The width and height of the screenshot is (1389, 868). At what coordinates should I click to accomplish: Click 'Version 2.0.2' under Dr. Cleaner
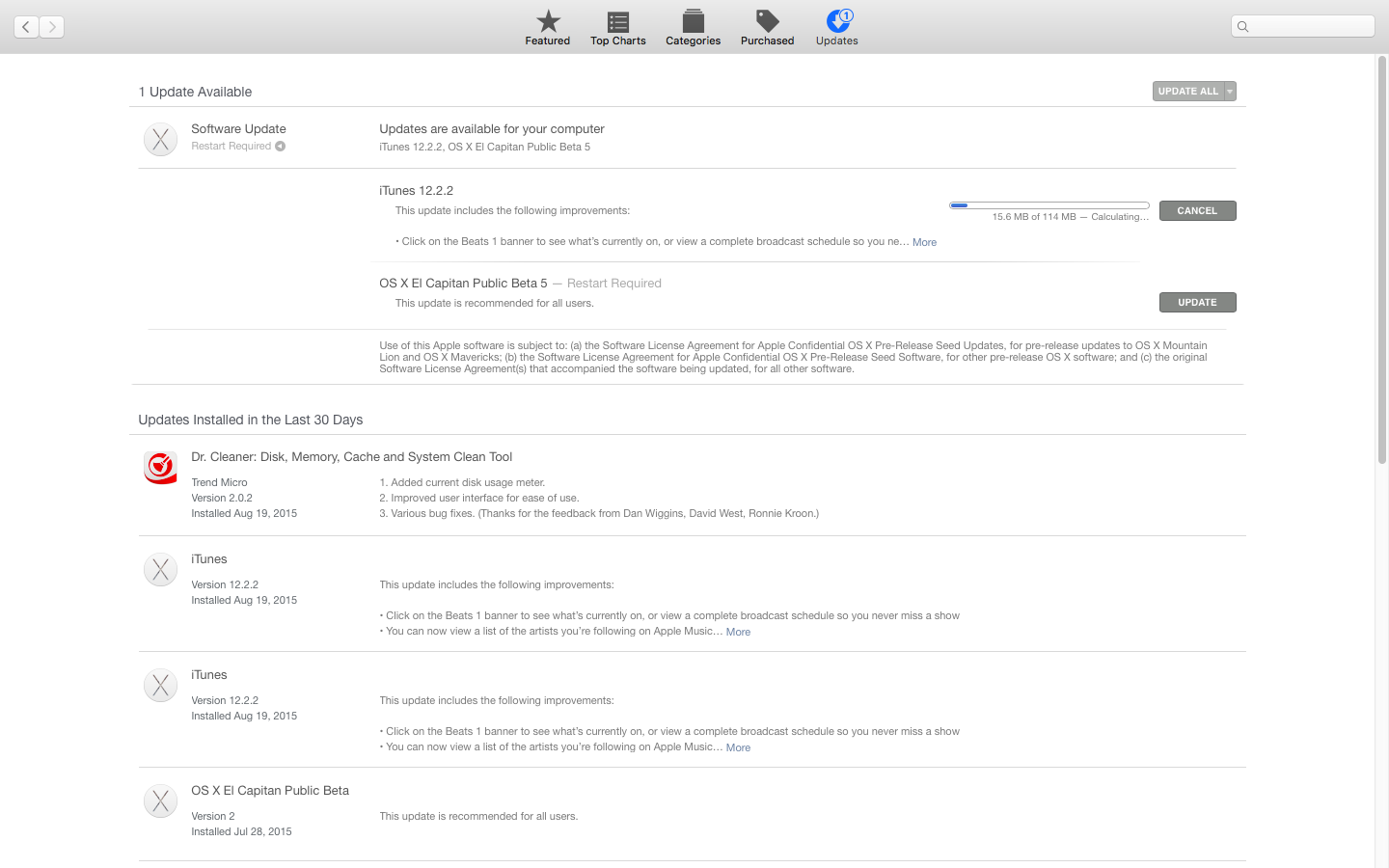click(x=222, y=499)
